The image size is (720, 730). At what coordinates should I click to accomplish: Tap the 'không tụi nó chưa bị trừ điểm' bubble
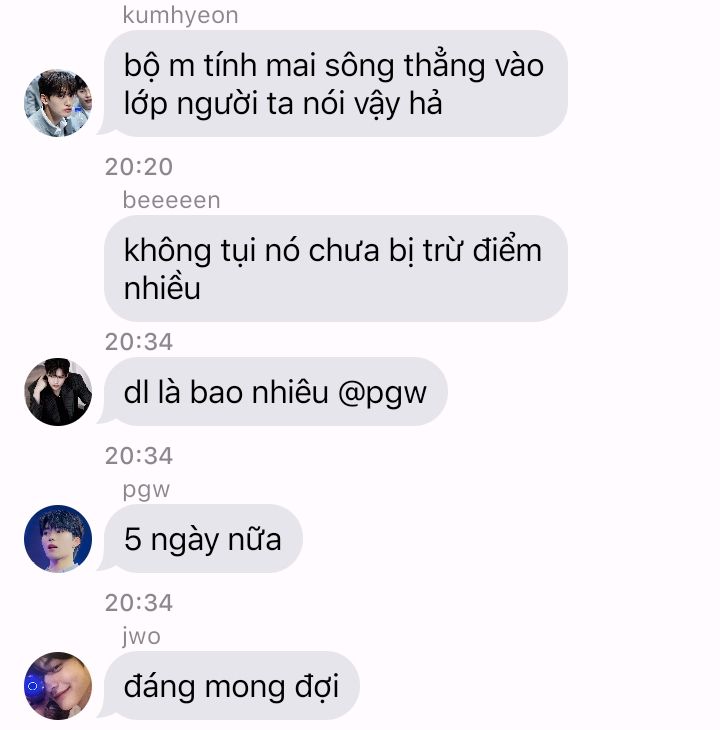[x=336, y=269]
